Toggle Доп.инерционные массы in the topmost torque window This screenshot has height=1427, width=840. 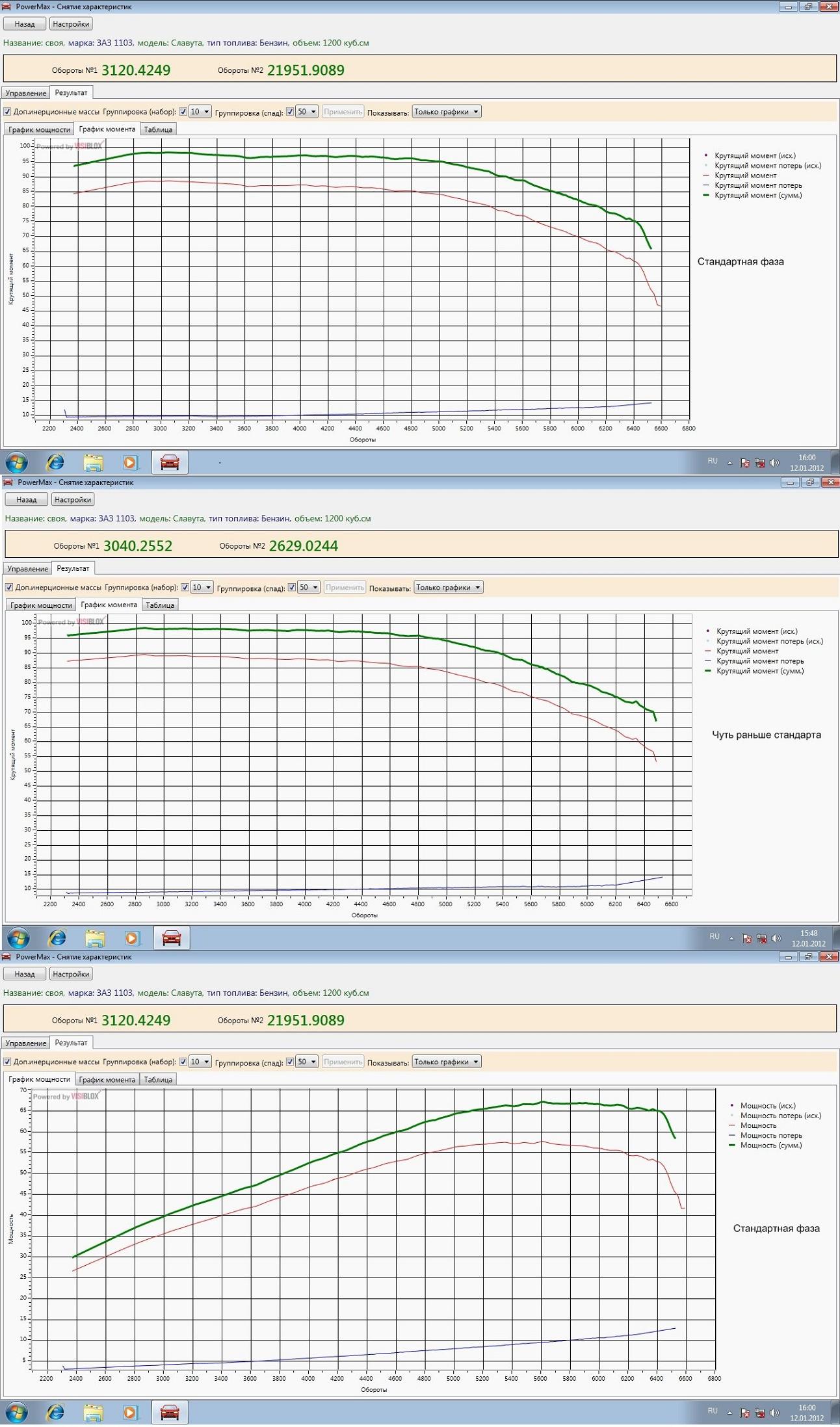click(x=8, y=112)
